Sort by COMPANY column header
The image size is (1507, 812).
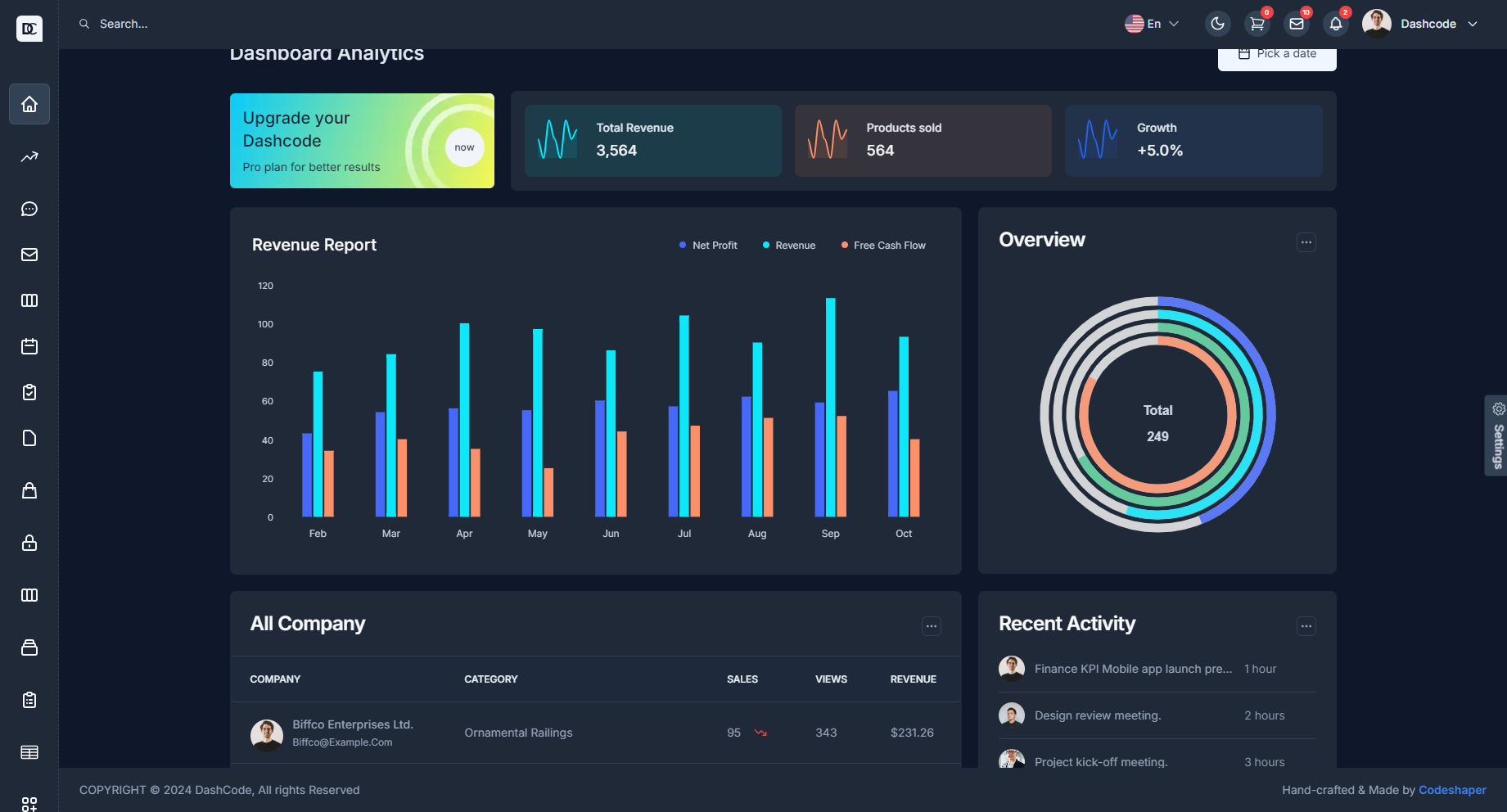275,679
